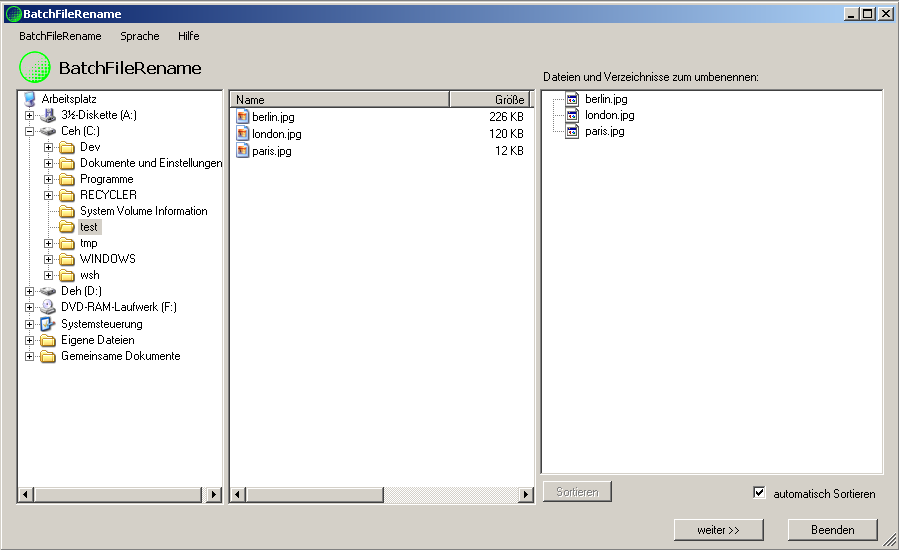Click the DVD-RAM-Laufwerk disc icon

[x=48, y=307]
